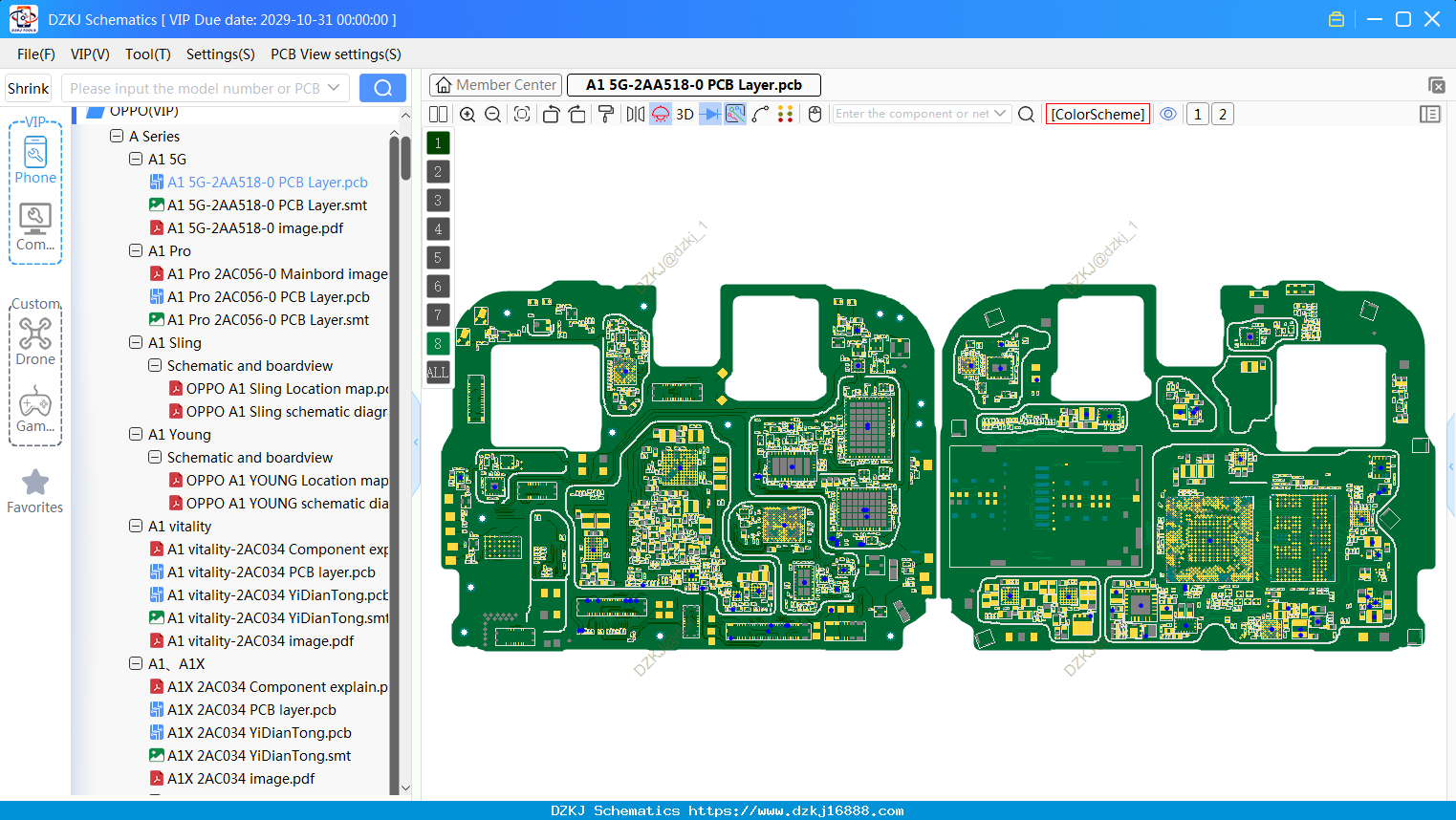This screenshot has width=1456, height=820.
Task: Switch to 3D view
Action: (685, 115)
